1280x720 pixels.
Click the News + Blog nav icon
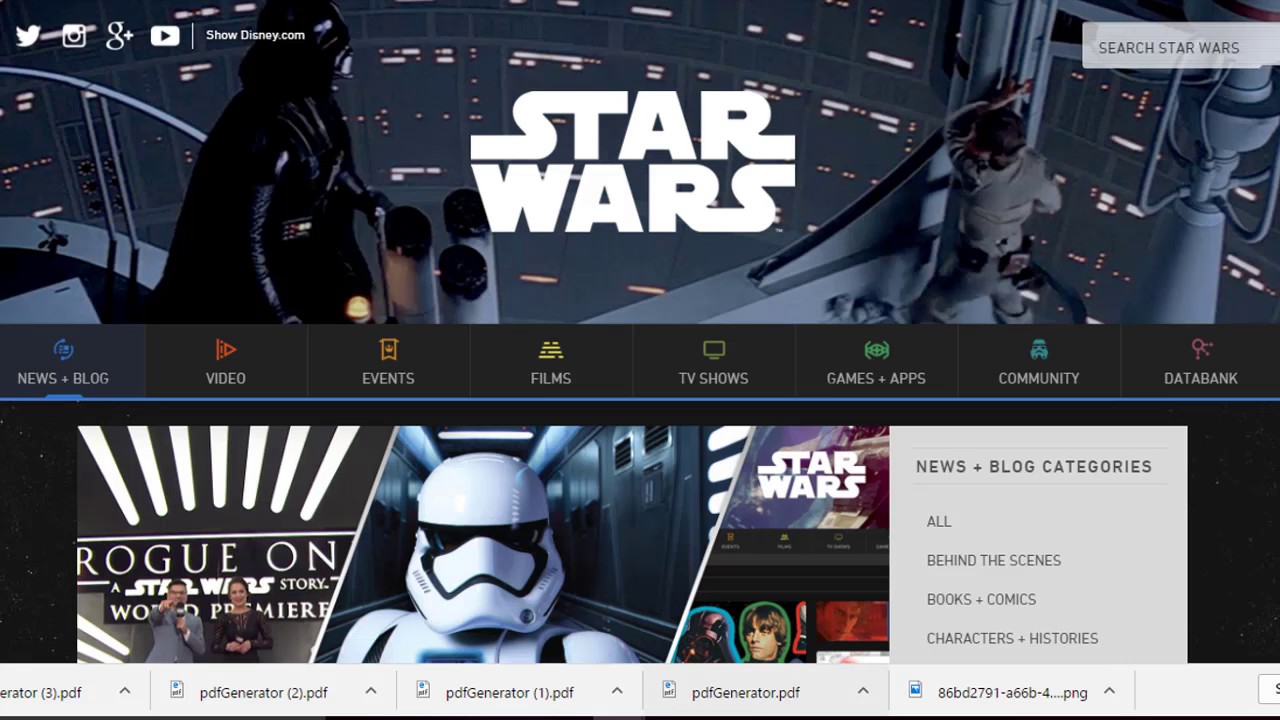(x=63, y=349)
